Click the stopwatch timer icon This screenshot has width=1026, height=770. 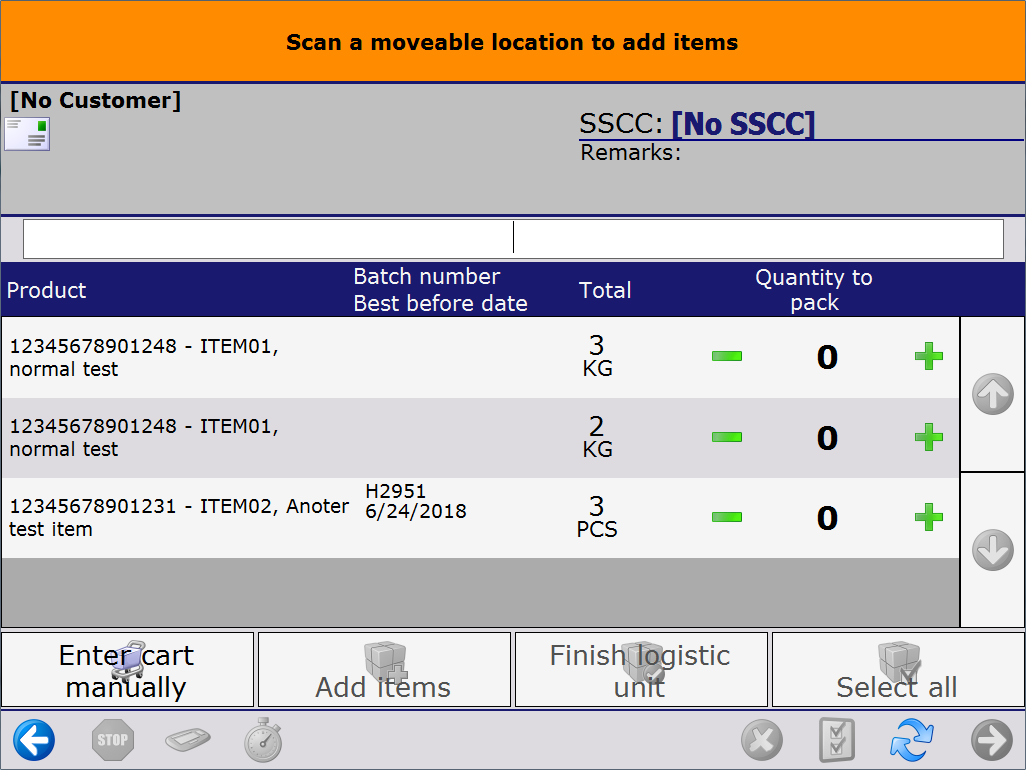(262, 740)
